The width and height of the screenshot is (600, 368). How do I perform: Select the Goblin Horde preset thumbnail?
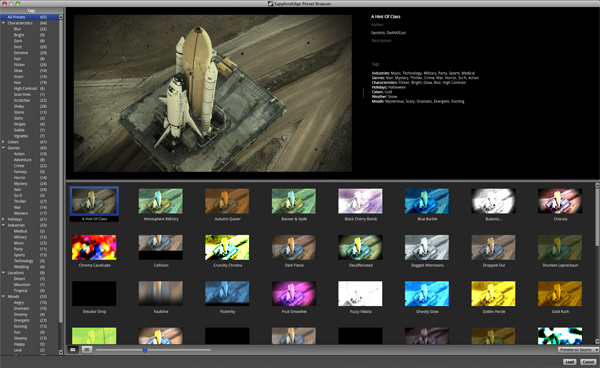point(494,294)
